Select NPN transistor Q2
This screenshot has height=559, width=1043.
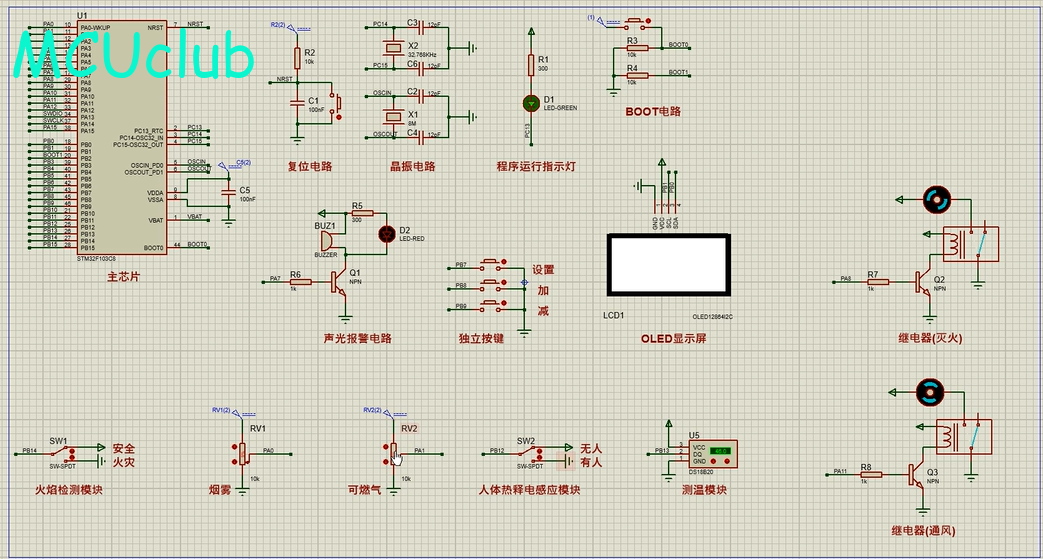[x=925, y=282]
